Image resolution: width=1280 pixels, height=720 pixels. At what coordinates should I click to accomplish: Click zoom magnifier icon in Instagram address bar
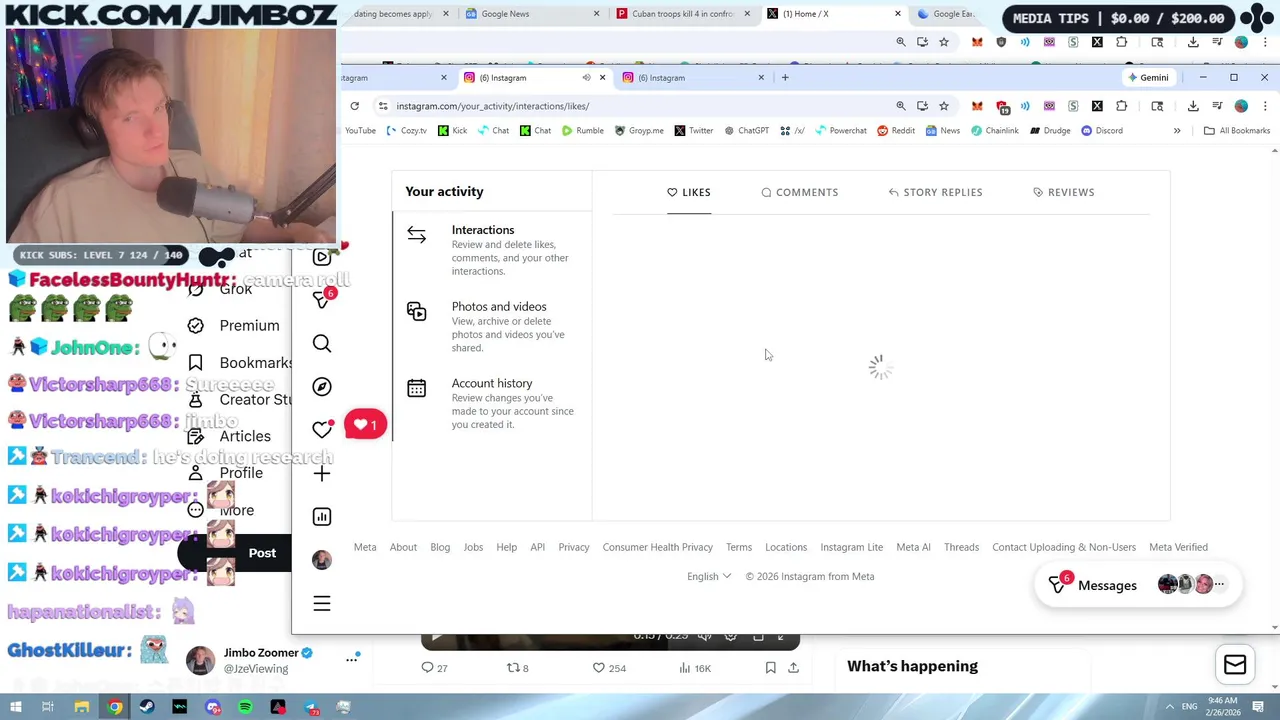[901, 106]
